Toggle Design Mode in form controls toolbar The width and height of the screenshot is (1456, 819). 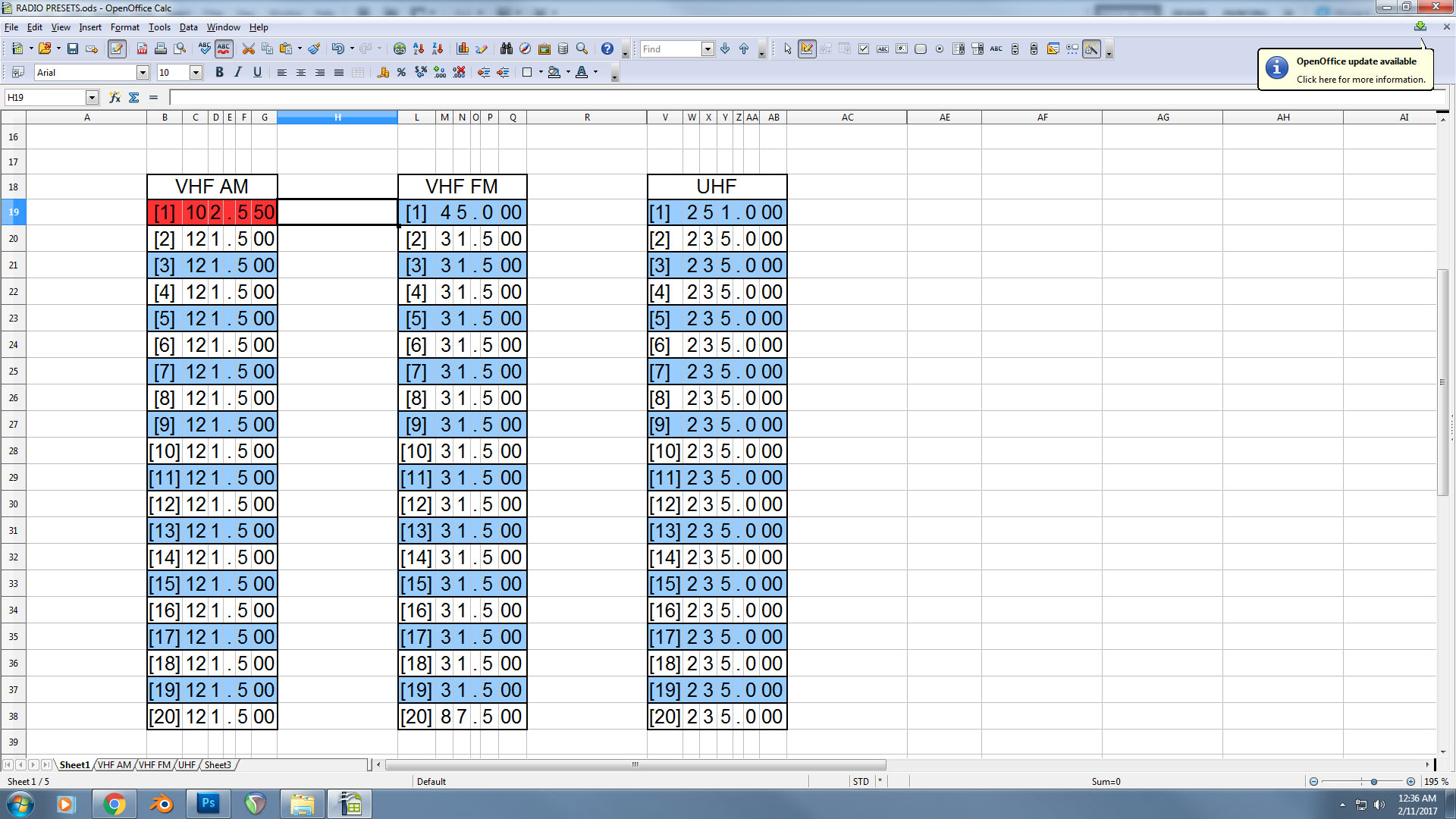point(807,49)
